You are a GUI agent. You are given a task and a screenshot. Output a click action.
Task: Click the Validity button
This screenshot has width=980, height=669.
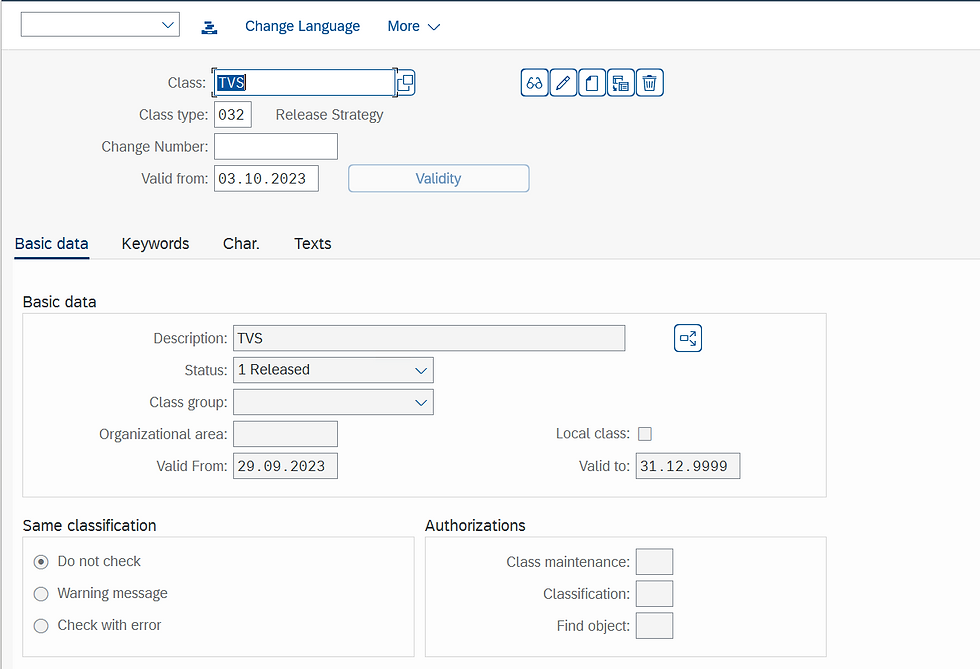click(439, 178)
